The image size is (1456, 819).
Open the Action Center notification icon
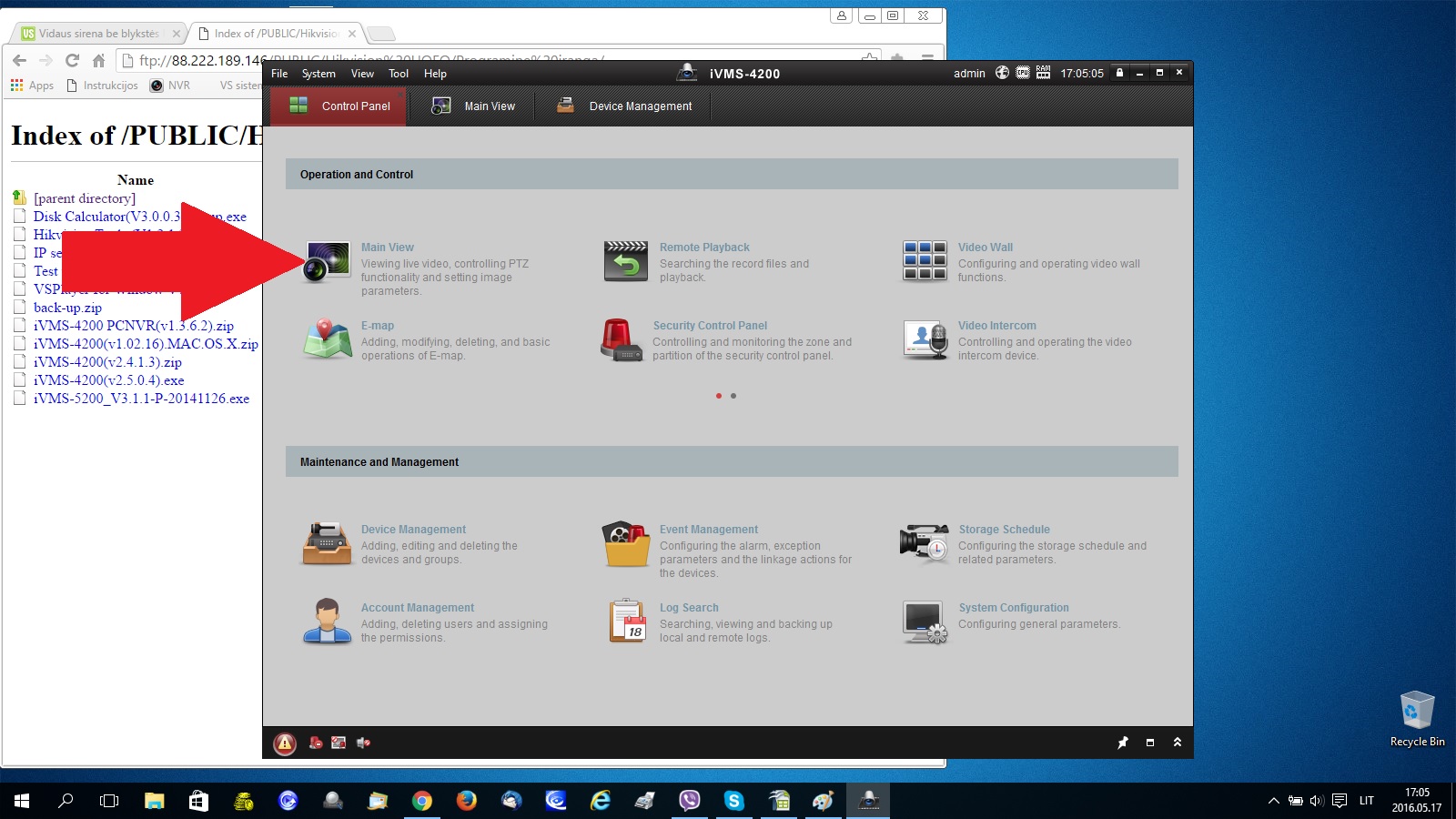1340,801
